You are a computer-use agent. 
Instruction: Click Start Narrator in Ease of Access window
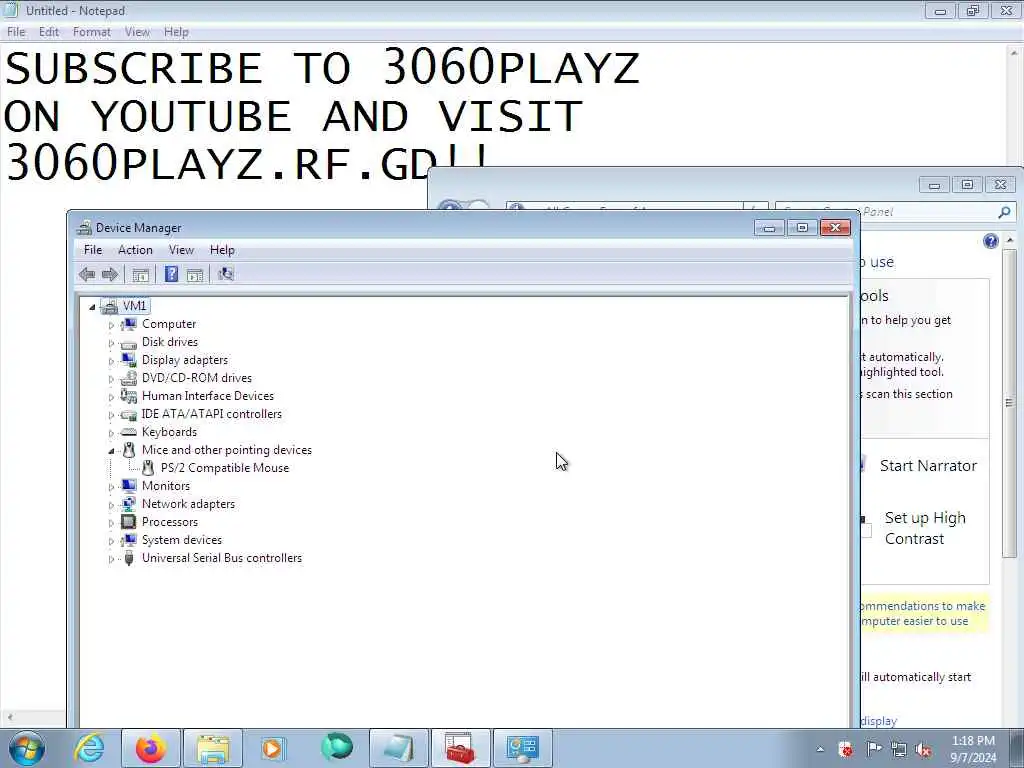point(928,466)
